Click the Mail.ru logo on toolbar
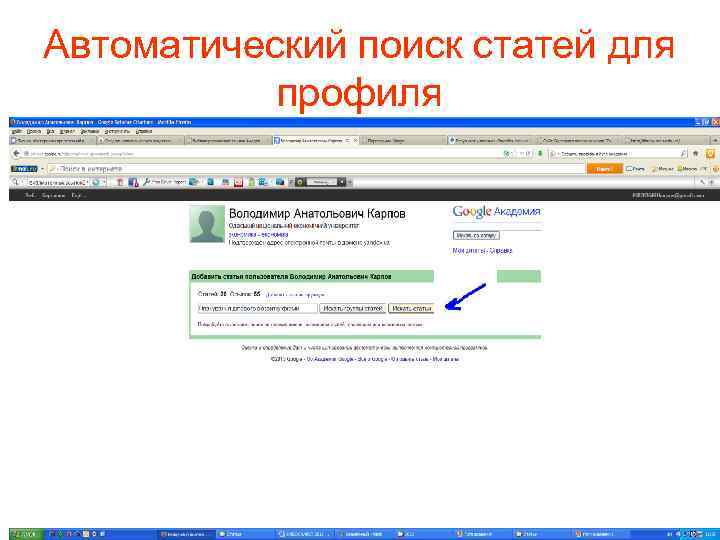The width and height of the screenshot is (720, 540). point(24,169)
